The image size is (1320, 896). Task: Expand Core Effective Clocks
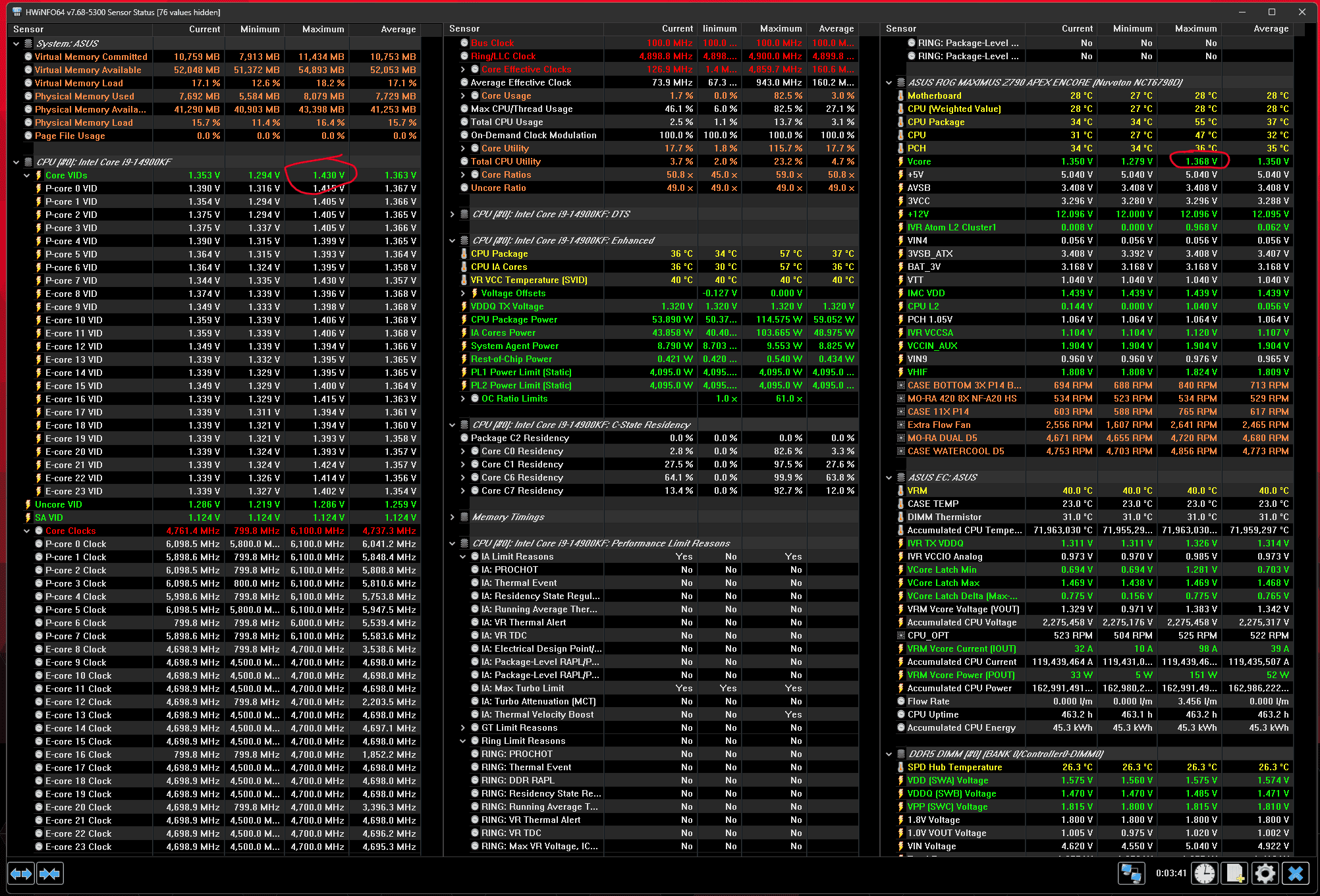[462, 69]
